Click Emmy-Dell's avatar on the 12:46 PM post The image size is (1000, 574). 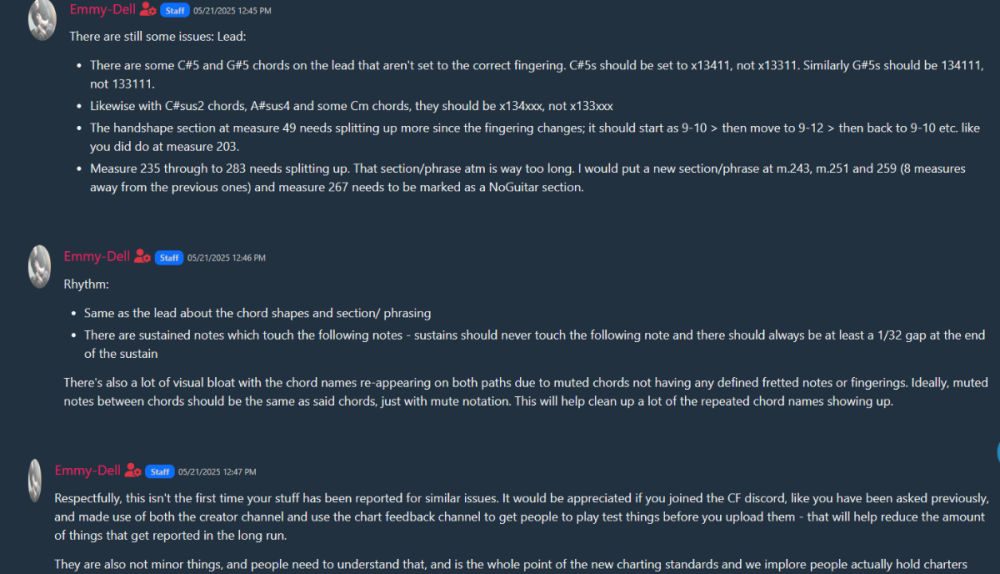[x=40, y=266]
